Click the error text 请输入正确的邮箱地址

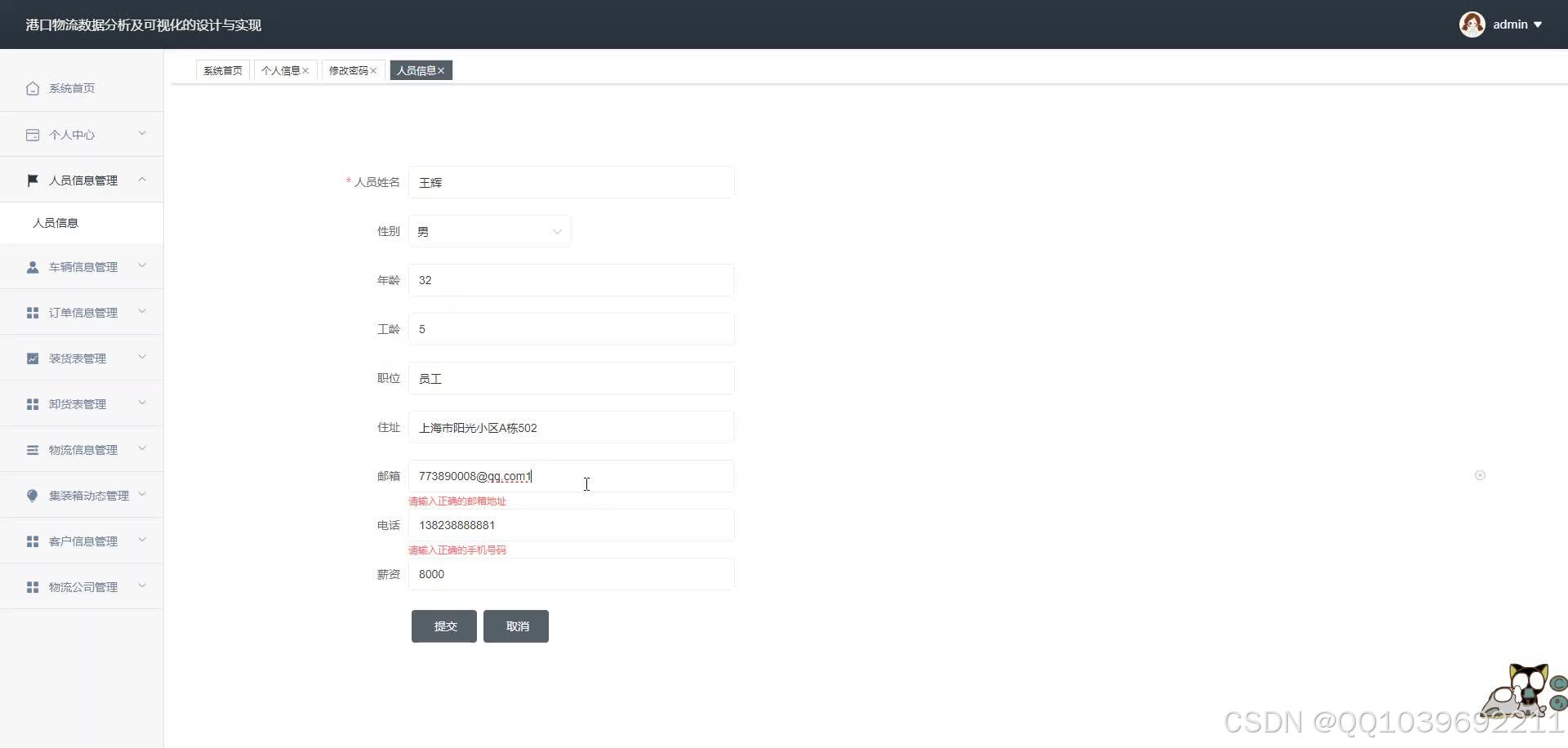tap(457, 501)
